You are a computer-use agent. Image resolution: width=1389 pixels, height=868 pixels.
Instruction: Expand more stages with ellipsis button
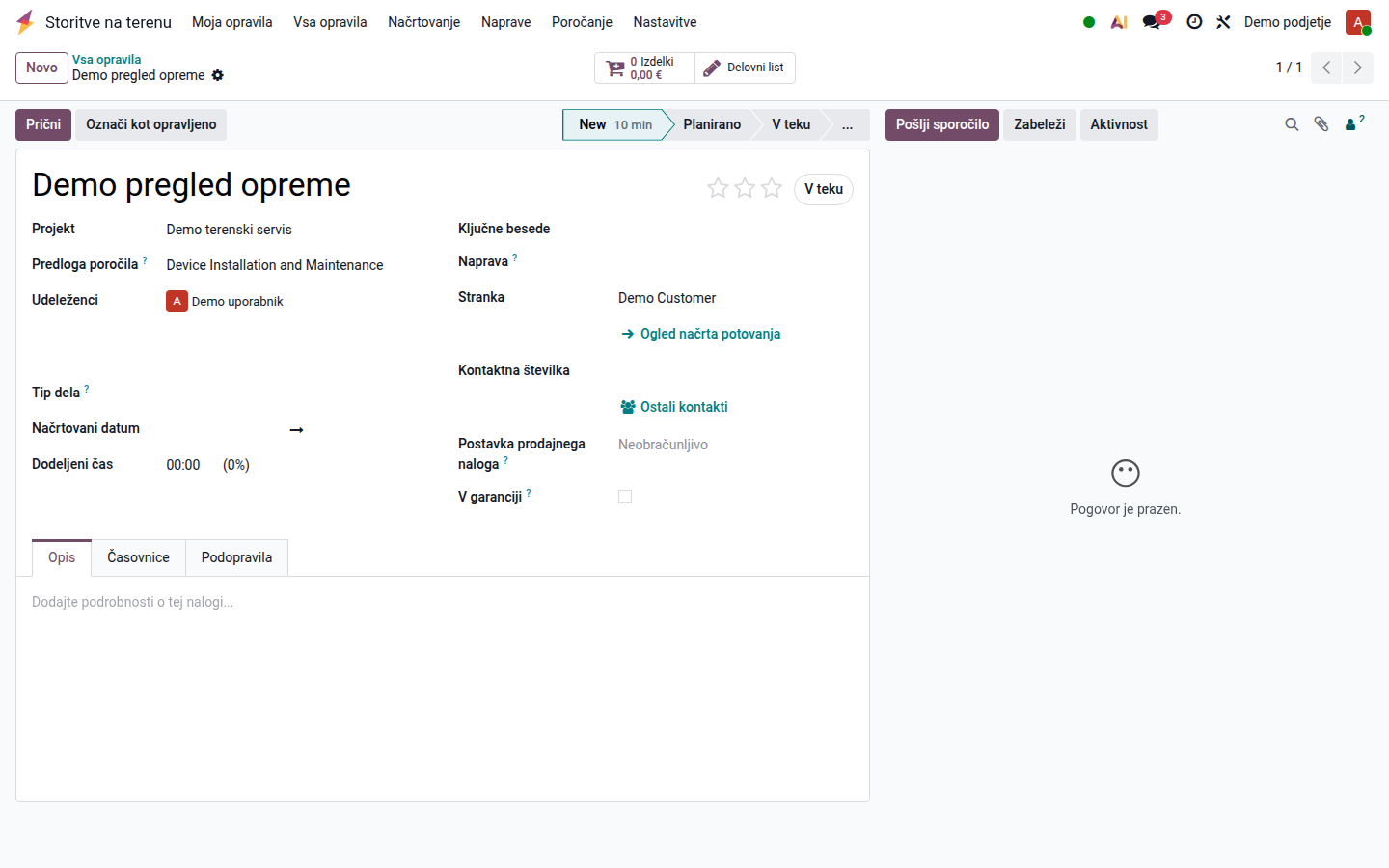pos(847,124)
